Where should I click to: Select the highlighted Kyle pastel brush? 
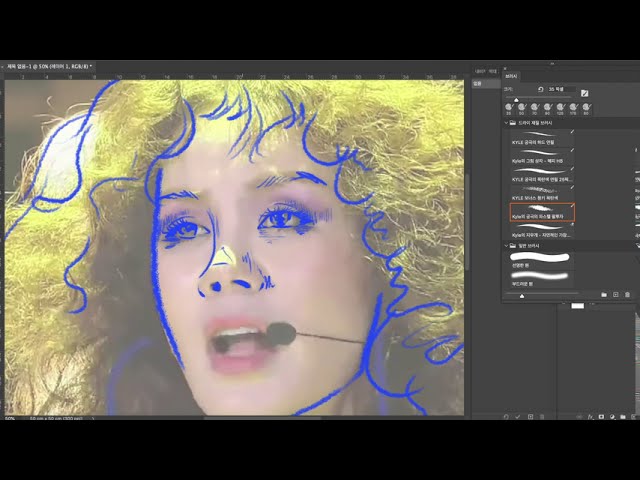(x=542, y=212)
